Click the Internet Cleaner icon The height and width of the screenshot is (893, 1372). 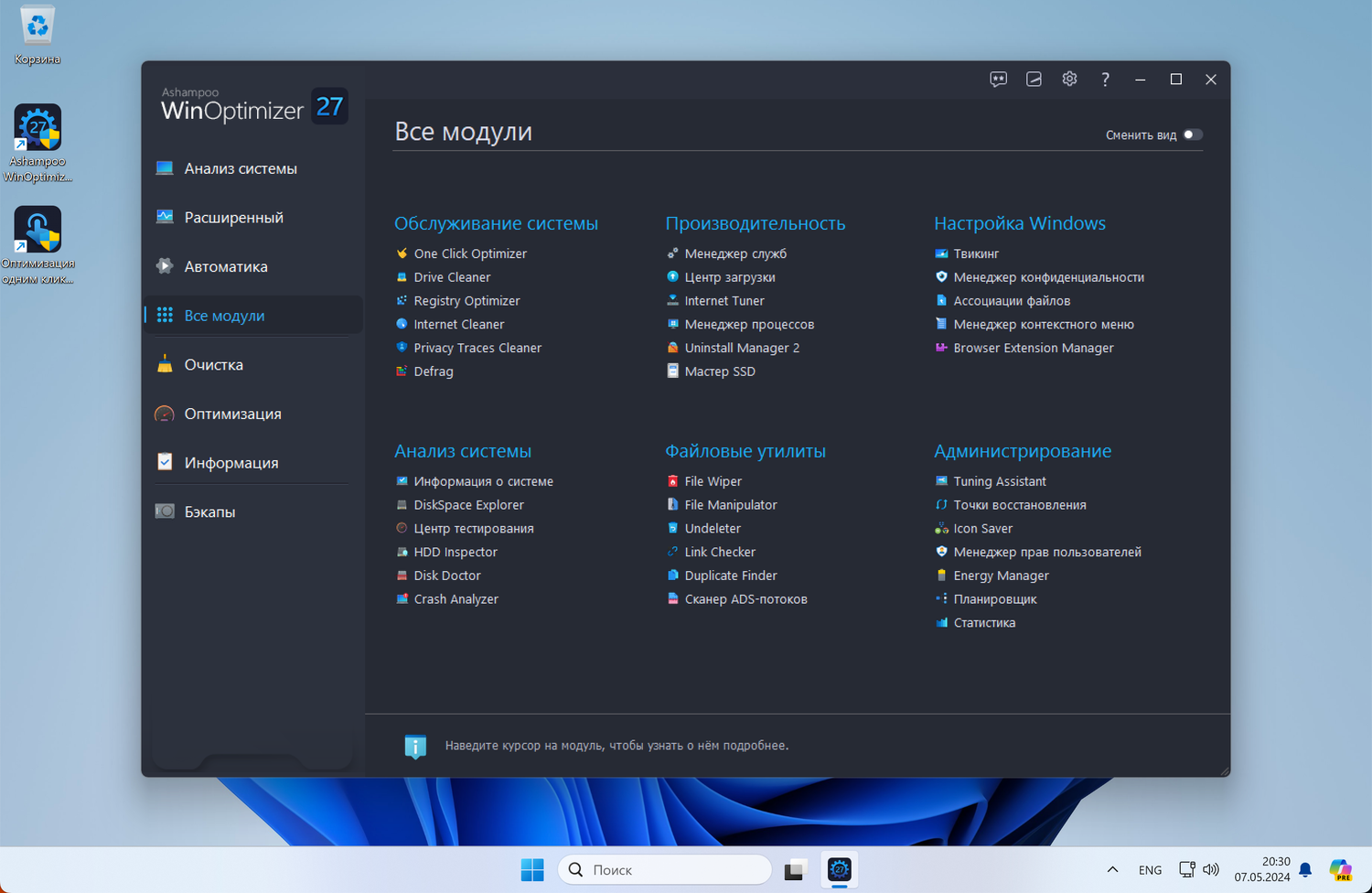[x=402, y=324]
